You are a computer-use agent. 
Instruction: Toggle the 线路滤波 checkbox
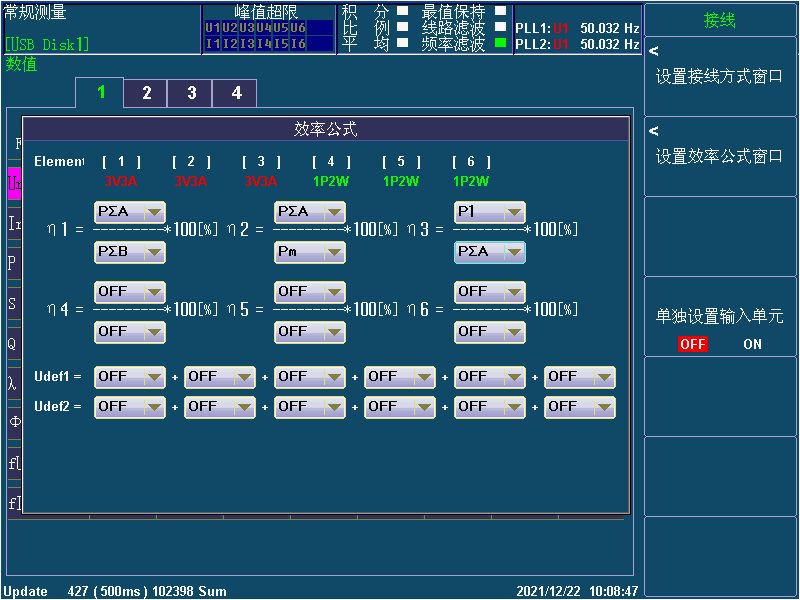[x=500, y=27]
